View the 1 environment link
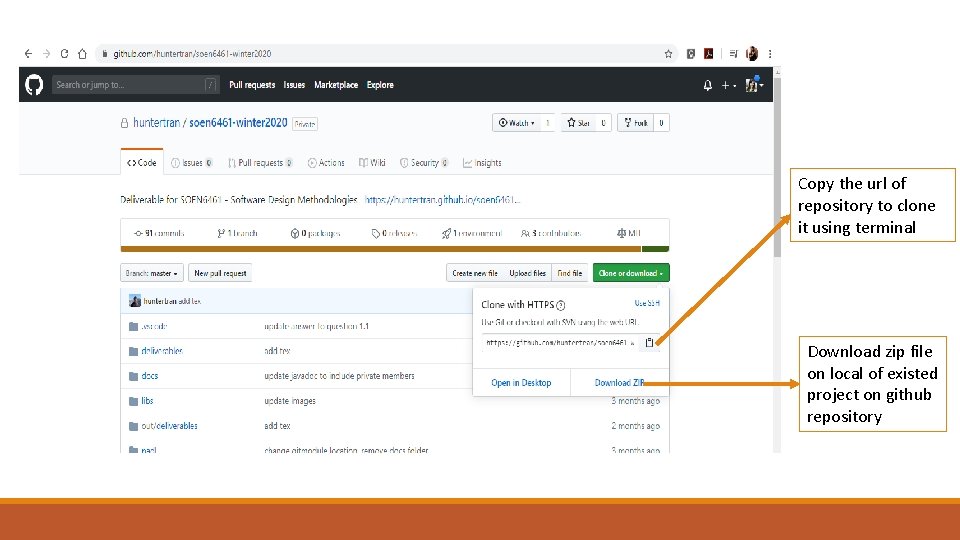960x540 pixels. click(471, 233)
